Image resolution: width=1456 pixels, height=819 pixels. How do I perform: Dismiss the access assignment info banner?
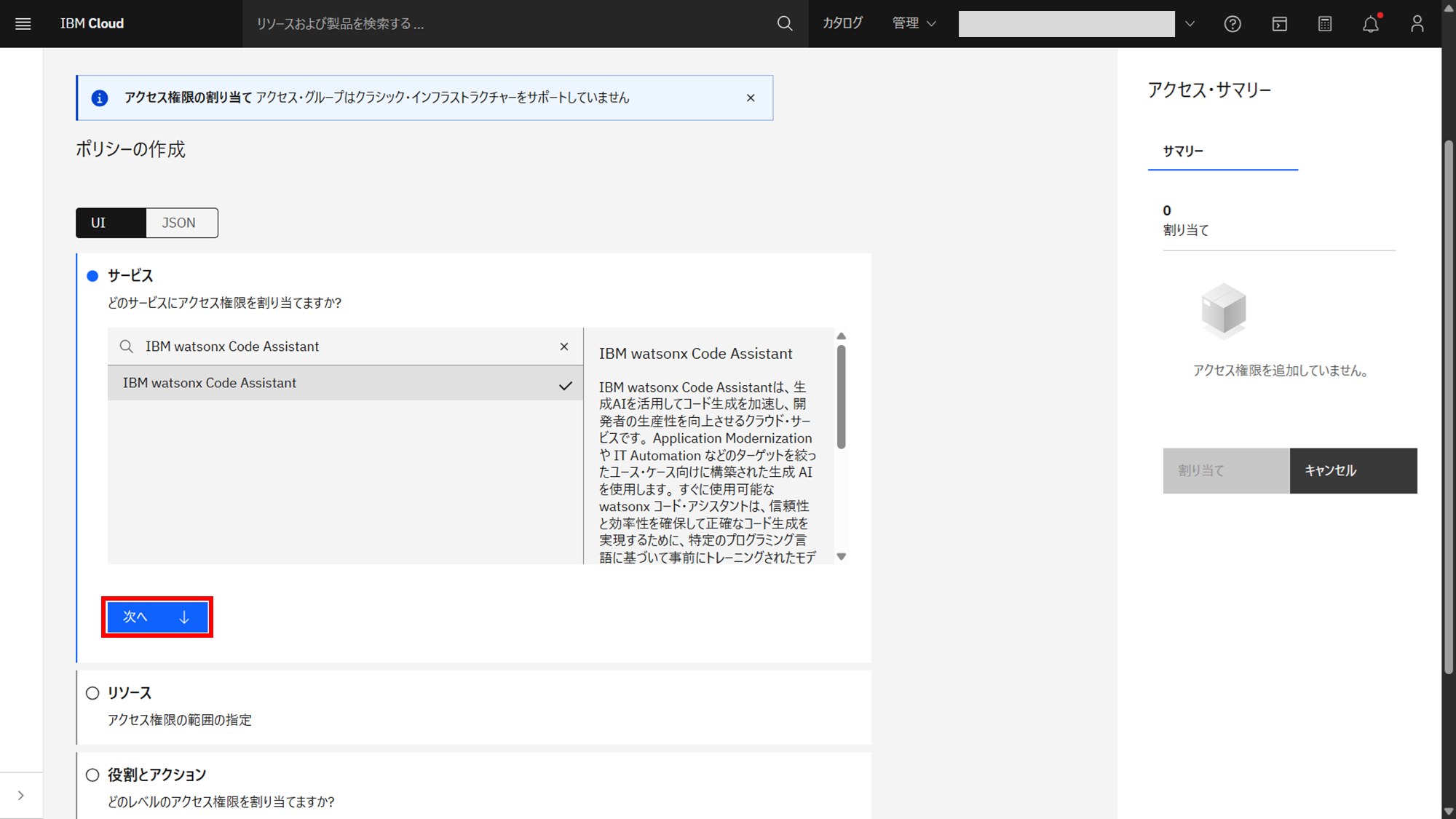point(751,98)
